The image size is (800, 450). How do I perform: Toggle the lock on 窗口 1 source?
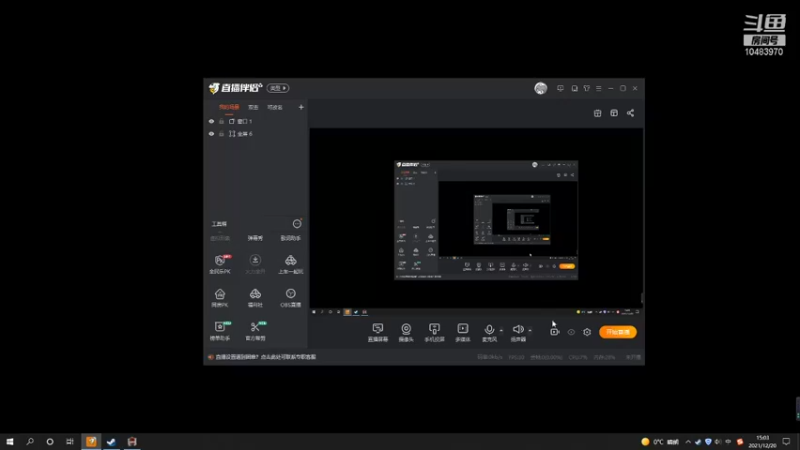pos(221,121)
